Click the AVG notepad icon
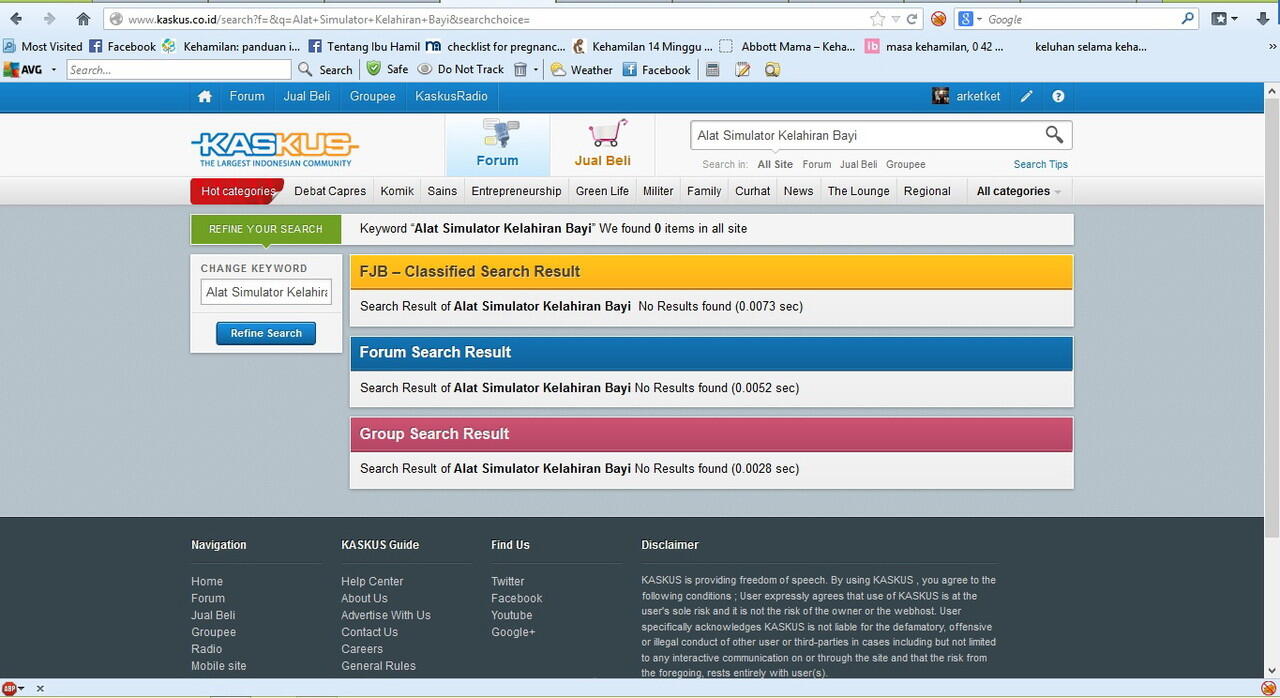 [742, 70]
